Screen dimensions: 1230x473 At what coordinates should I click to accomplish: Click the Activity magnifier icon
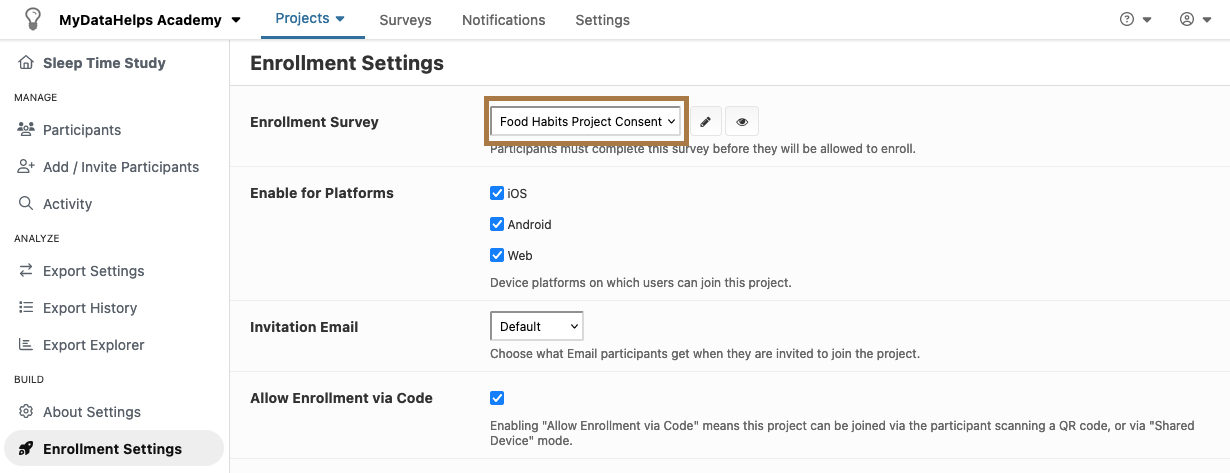26,204
